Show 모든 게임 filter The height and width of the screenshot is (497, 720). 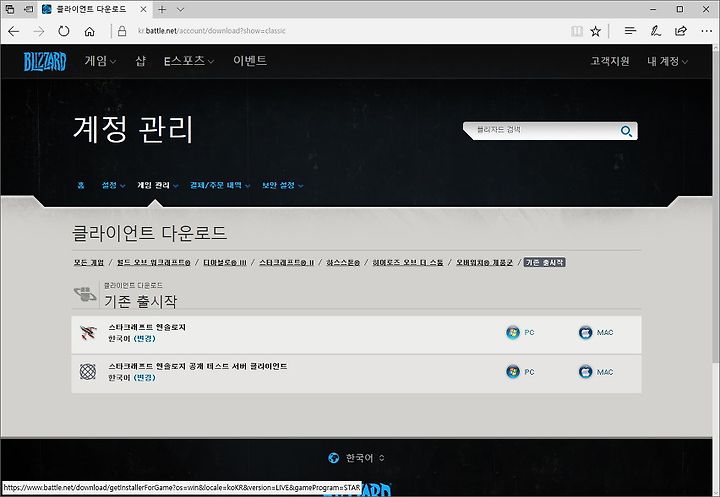(89, 263)
